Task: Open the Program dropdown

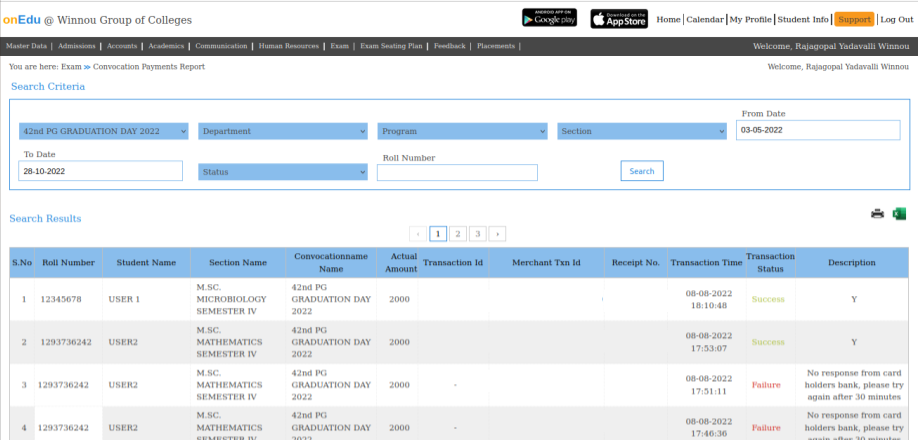Action: point(462,131)
